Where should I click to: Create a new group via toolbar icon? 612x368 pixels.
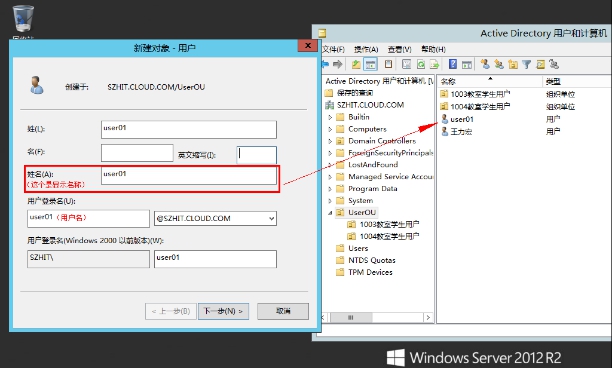(x=499, y=64)
